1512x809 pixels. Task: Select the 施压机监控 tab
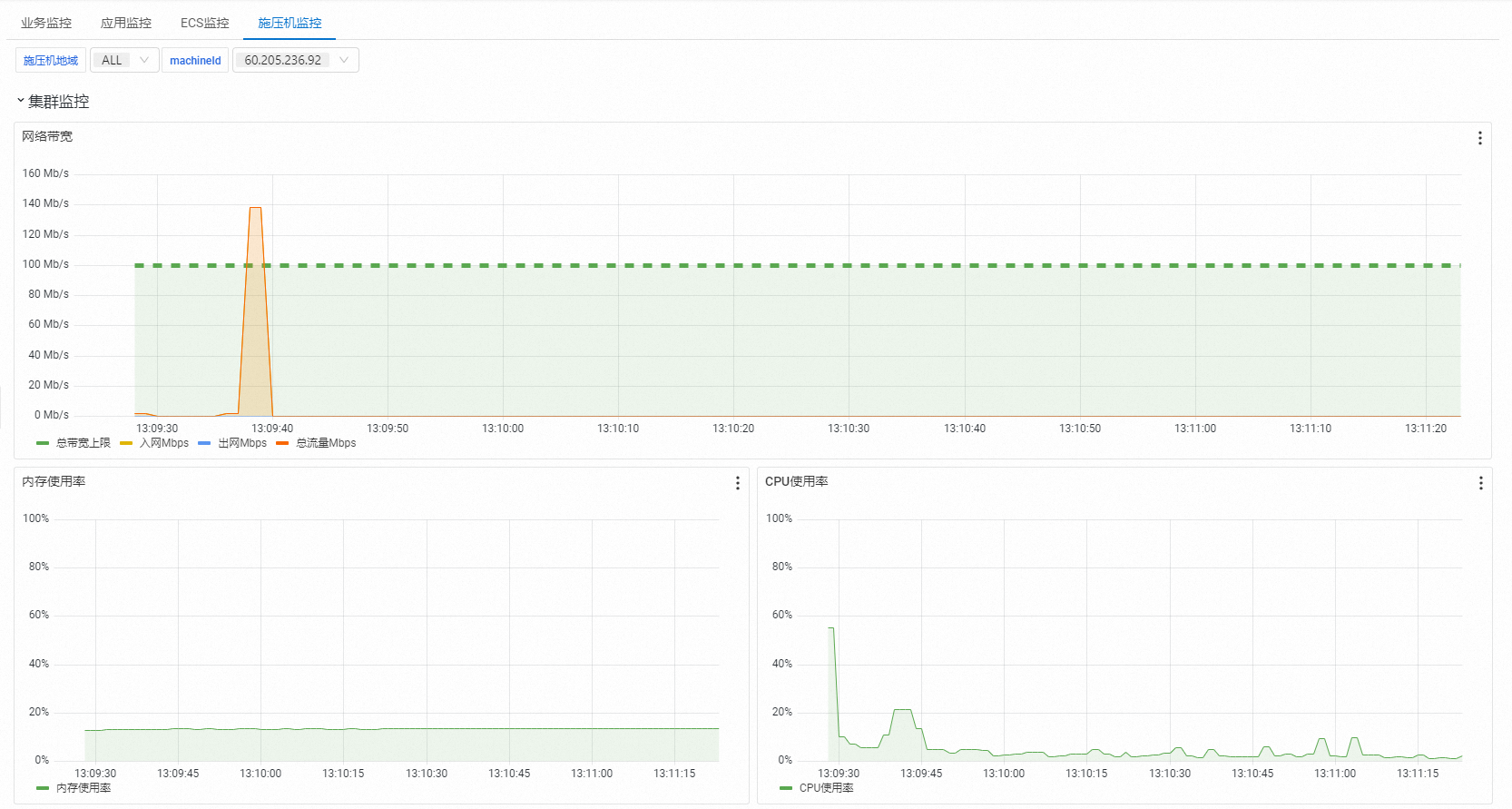pyautogui.click(x=290, y=23)
